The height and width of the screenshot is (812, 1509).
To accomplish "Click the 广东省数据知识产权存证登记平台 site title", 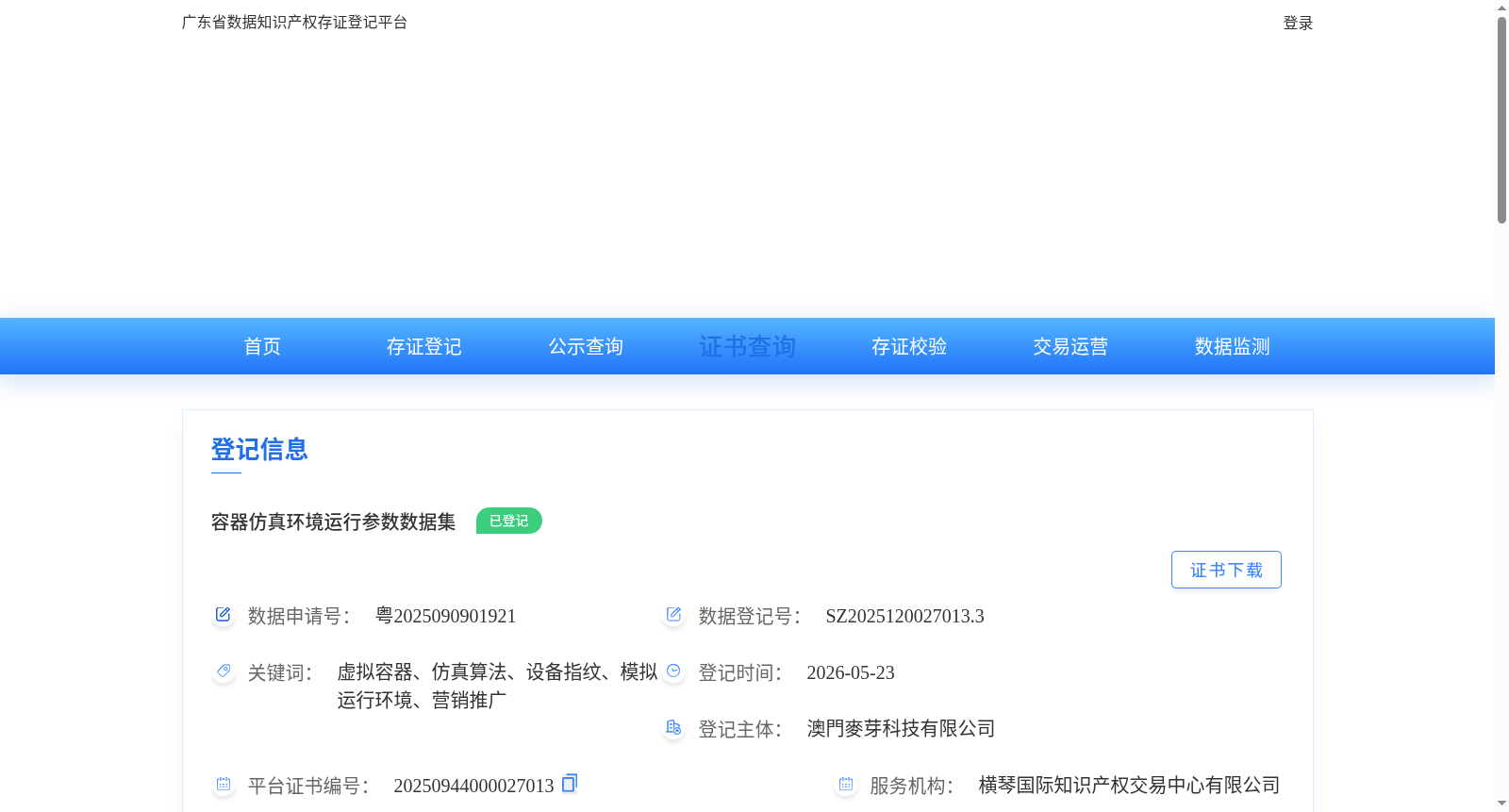I will coord(294,22).
